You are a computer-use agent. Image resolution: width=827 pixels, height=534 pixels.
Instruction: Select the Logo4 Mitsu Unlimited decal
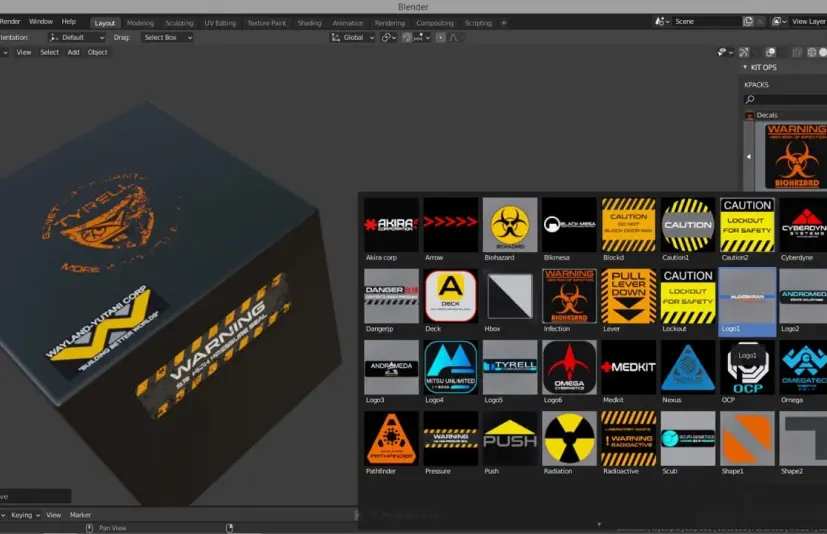pos(450,367)
